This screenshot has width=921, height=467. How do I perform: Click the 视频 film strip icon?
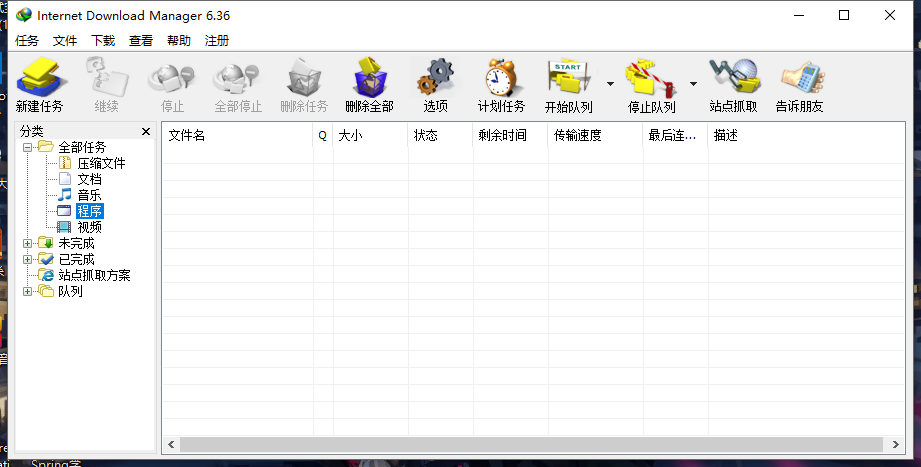(64, 227)
